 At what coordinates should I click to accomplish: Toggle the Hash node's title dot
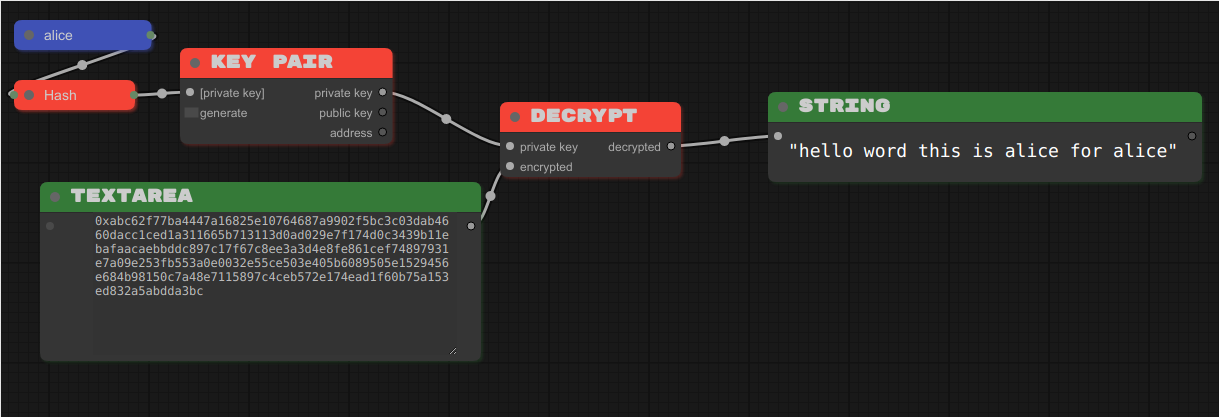tap(29, 95)
